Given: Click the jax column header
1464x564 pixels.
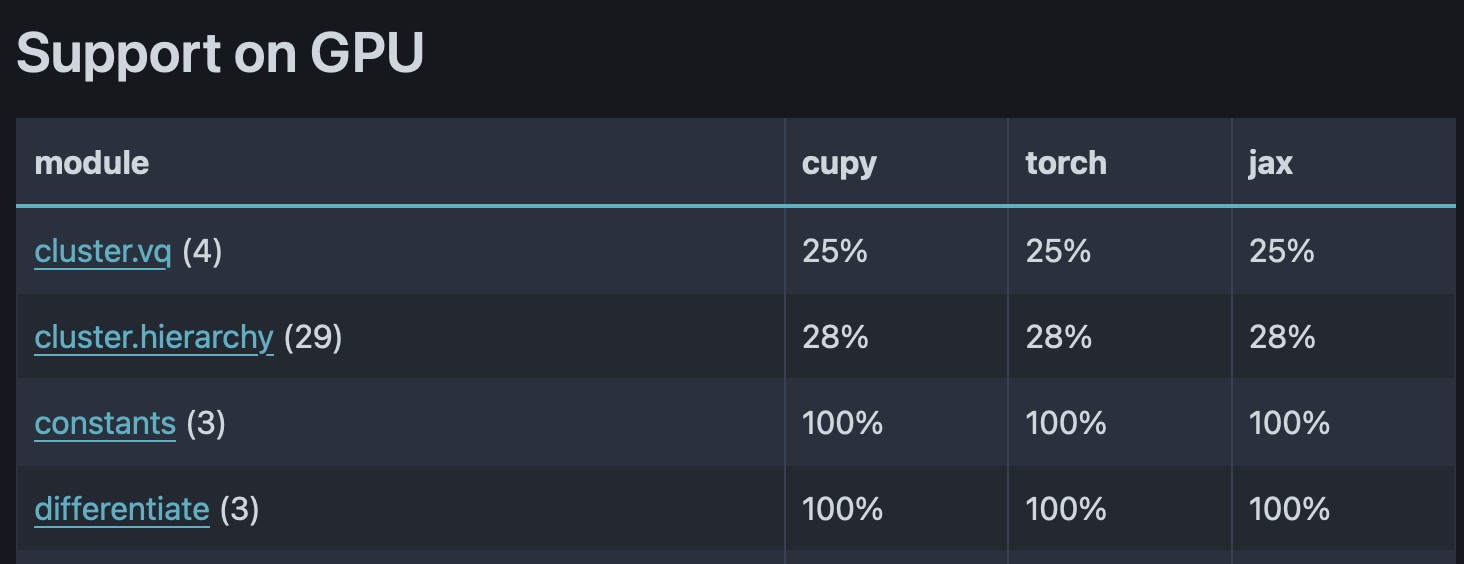Looking at the screenshot, I should tap(1271, 163).
